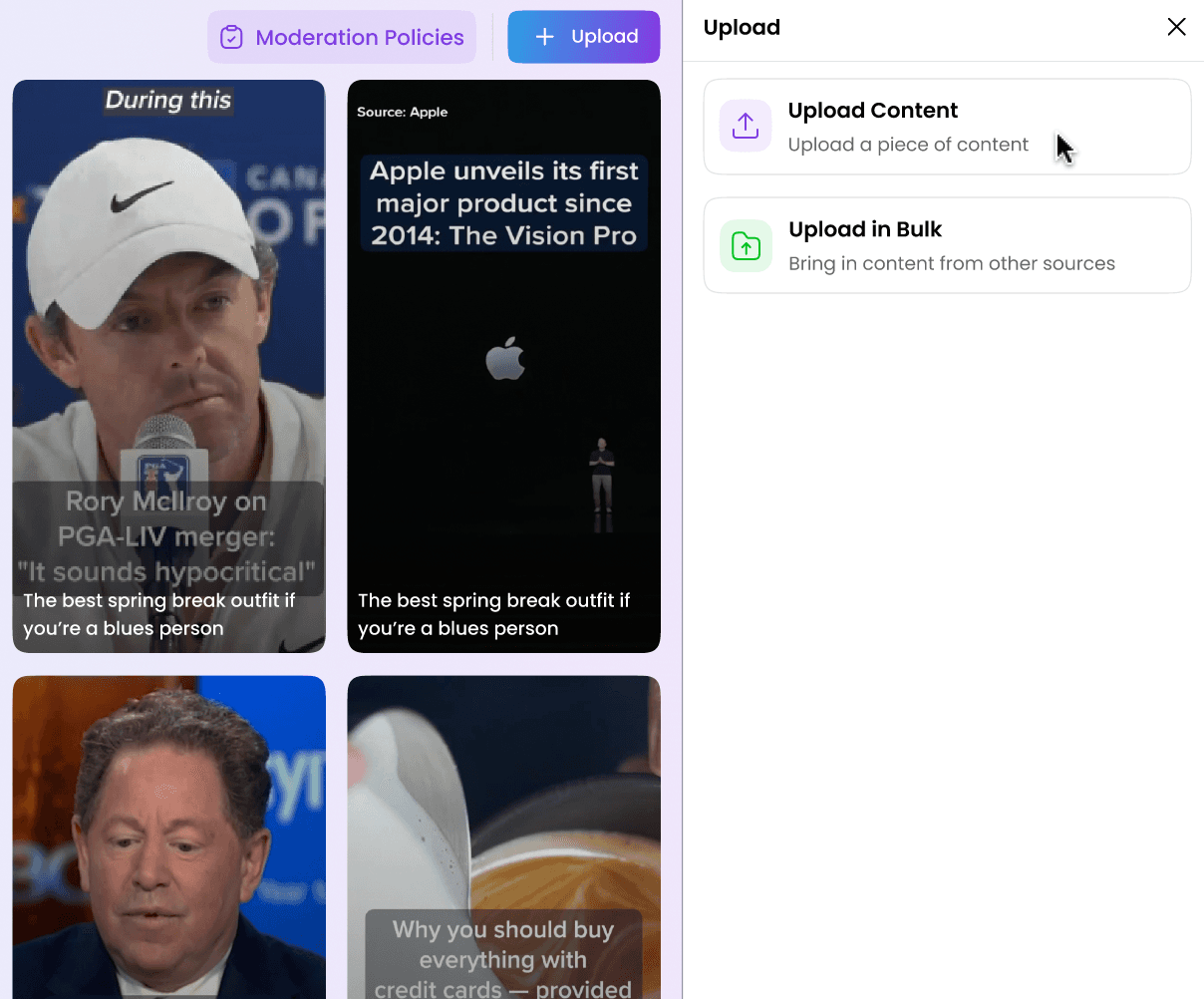The width and height of the screenshot is (1204, 999).
Task: Click the Upload panel title
Action: click(742, 27)
